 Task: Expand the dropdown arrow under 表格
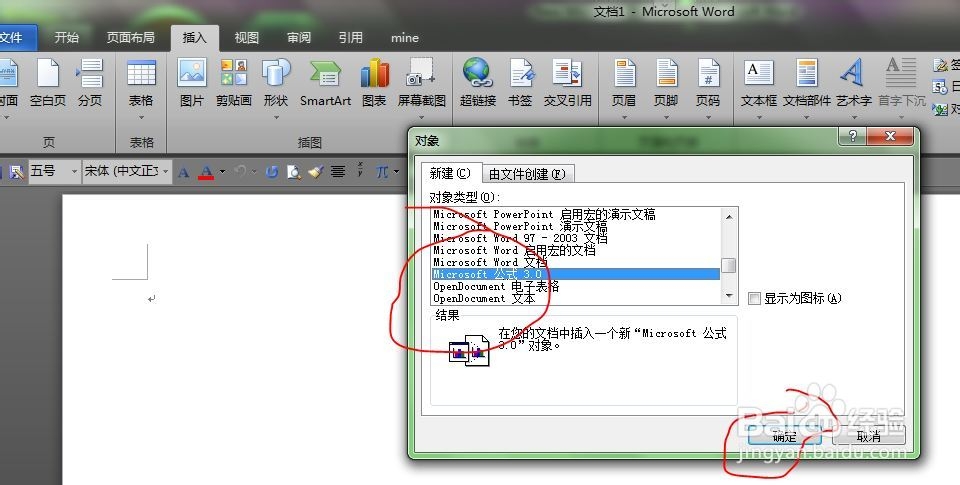click(141, 118)
